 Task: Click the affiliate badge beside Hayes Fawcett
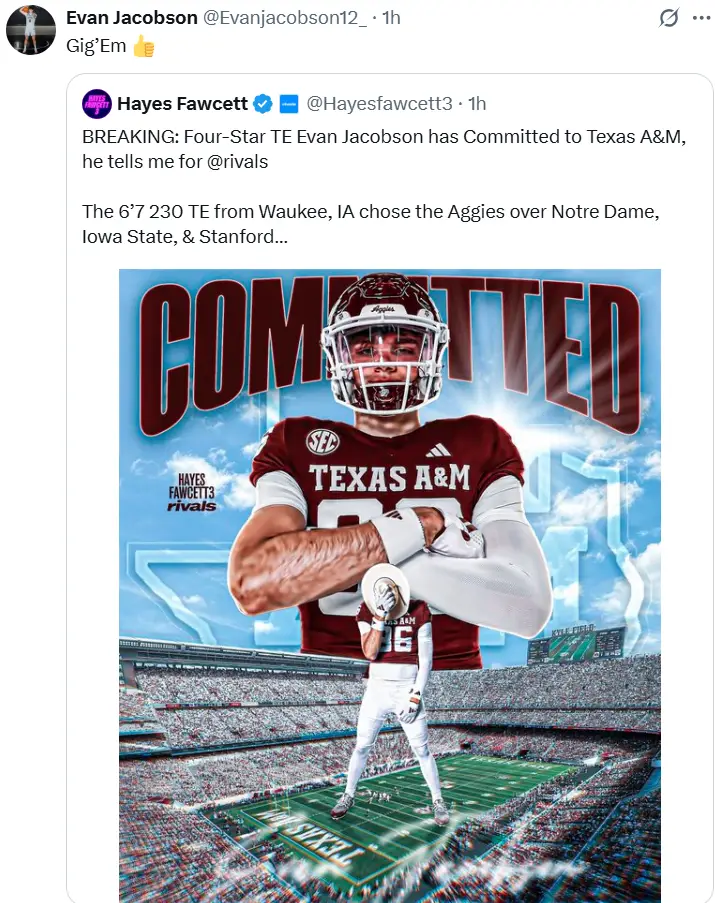click(x=289, y=104)
